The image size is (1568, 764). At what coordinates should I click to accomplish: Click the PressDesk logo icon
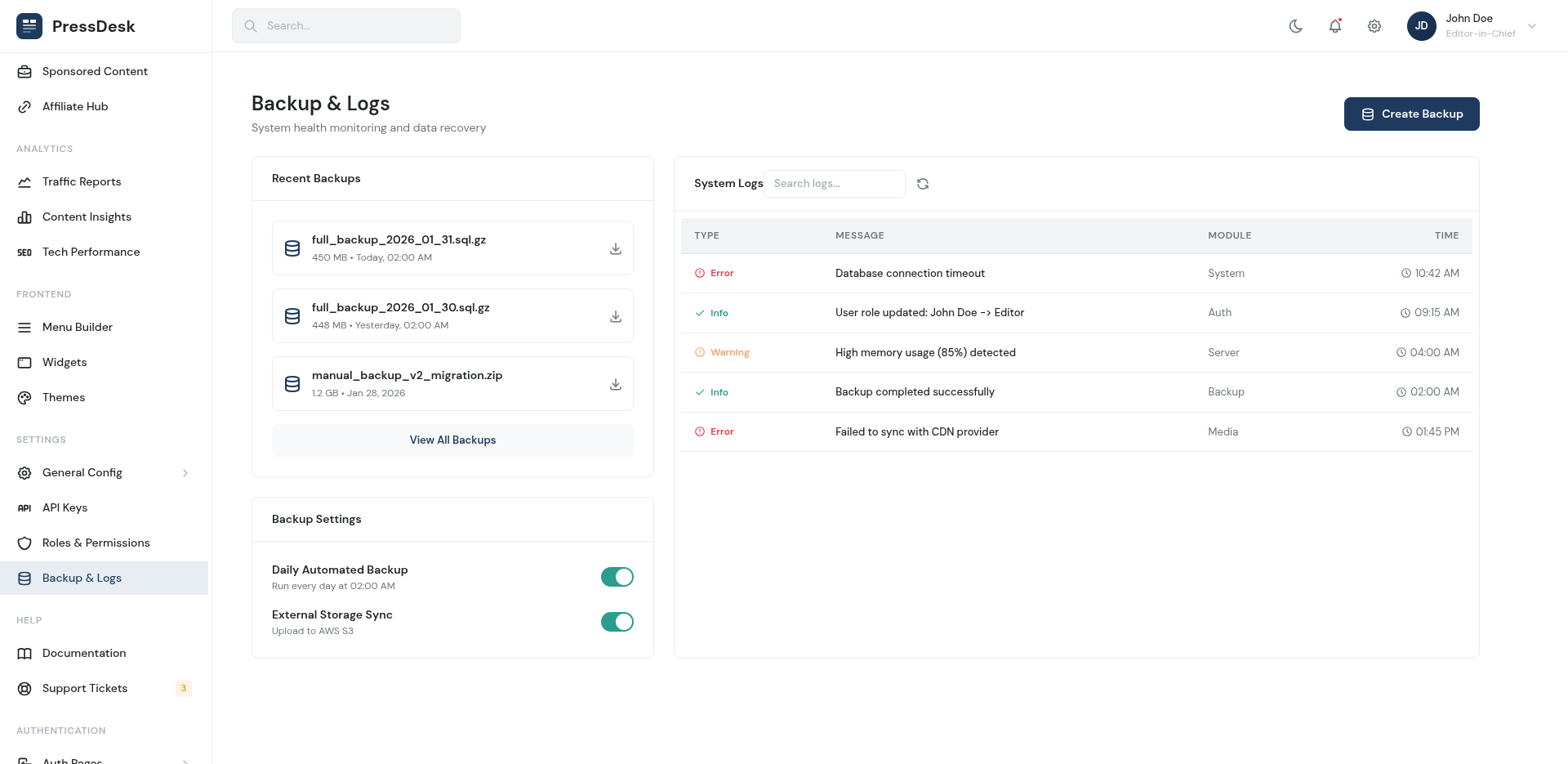tap(29, 26)
